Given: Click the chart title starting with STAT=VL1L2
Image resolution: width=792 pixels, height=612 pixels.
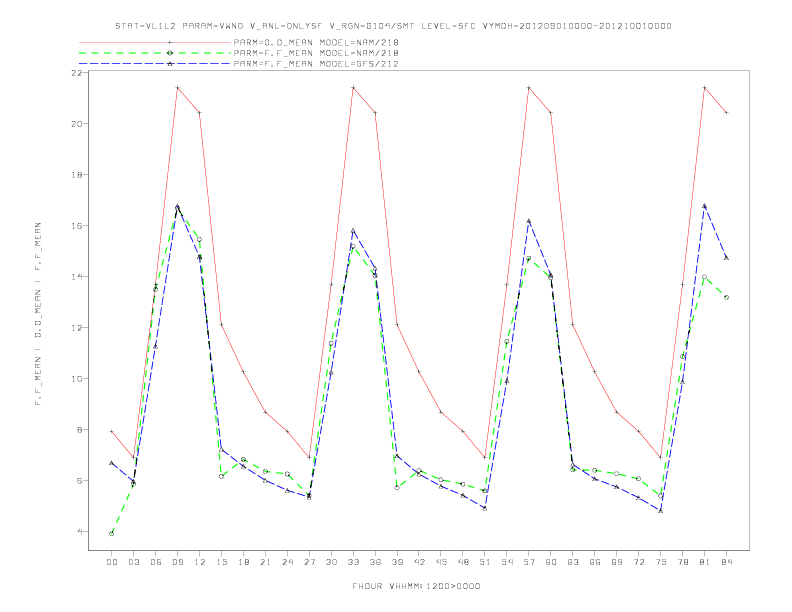Looking at the screenshot, I should click(x=393, y=26).
